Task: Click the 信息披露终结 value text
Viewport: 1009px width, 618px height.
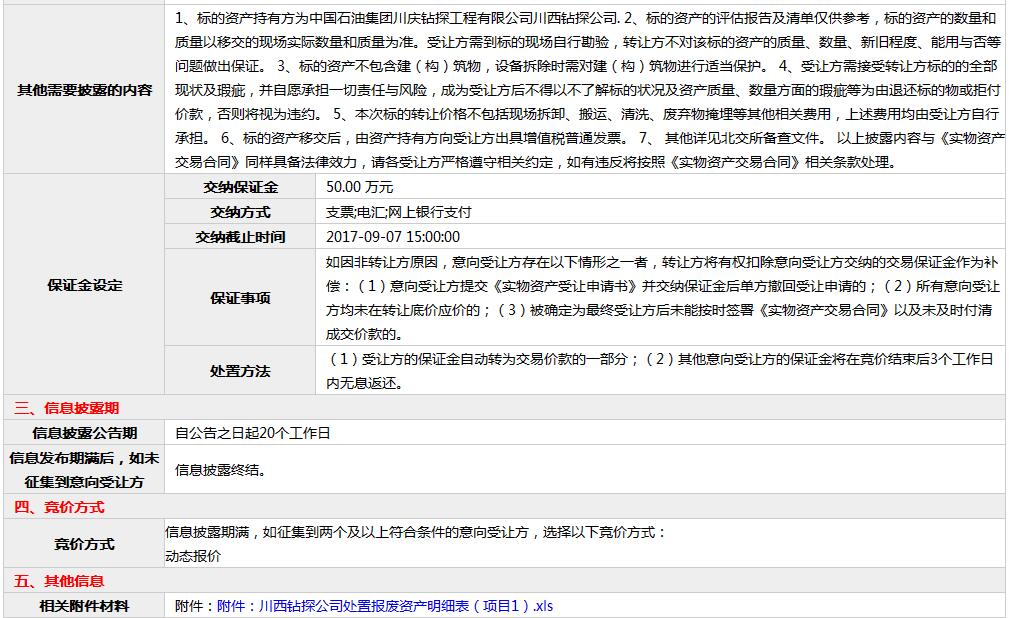Action: (x=220, y=470)
